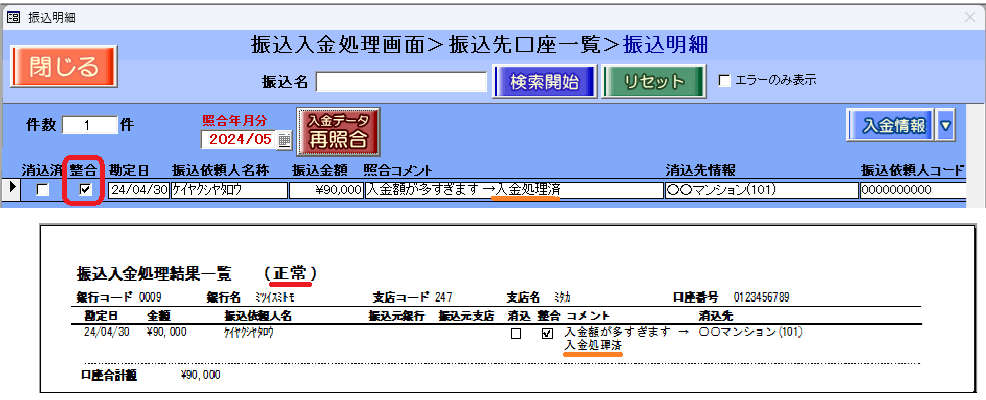Select the record row selector arrow

[11, 188]
